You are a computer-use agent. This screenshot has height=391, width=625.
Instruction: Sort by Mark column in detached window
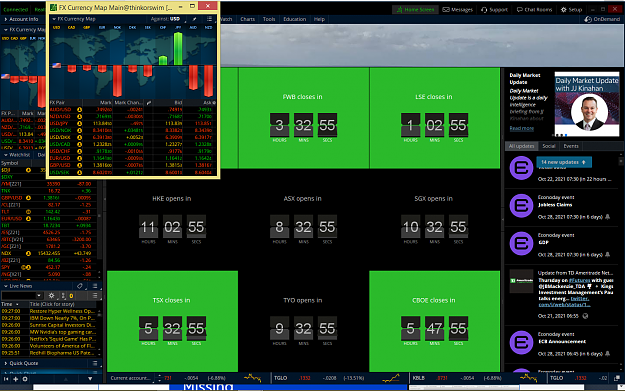pos(105,103)
